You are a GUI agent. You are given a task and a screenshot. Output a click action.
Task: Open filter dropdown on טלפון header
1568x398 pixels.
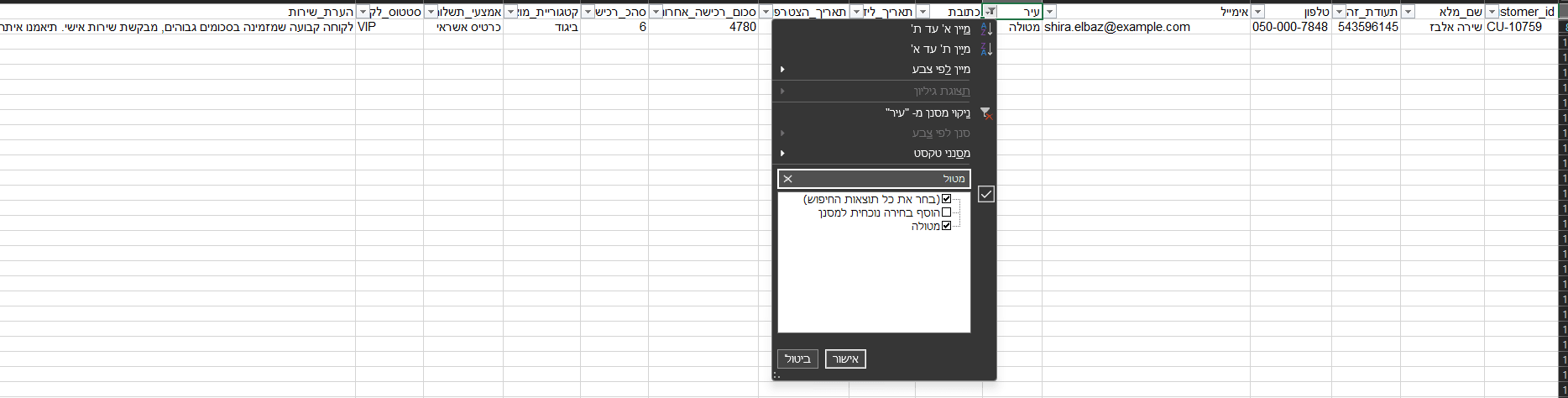coord(1257,12)
